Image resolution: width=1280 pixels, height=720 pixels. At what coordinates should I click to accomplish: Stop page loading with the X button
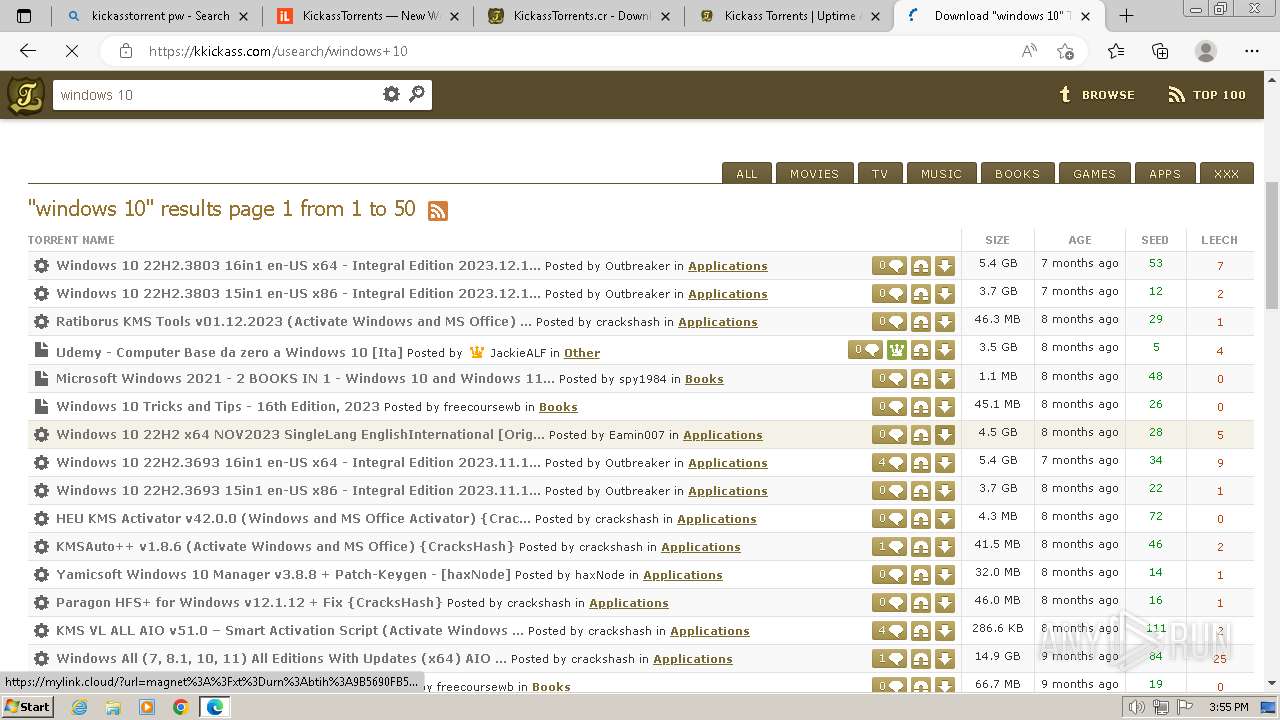tap(72, 51)
